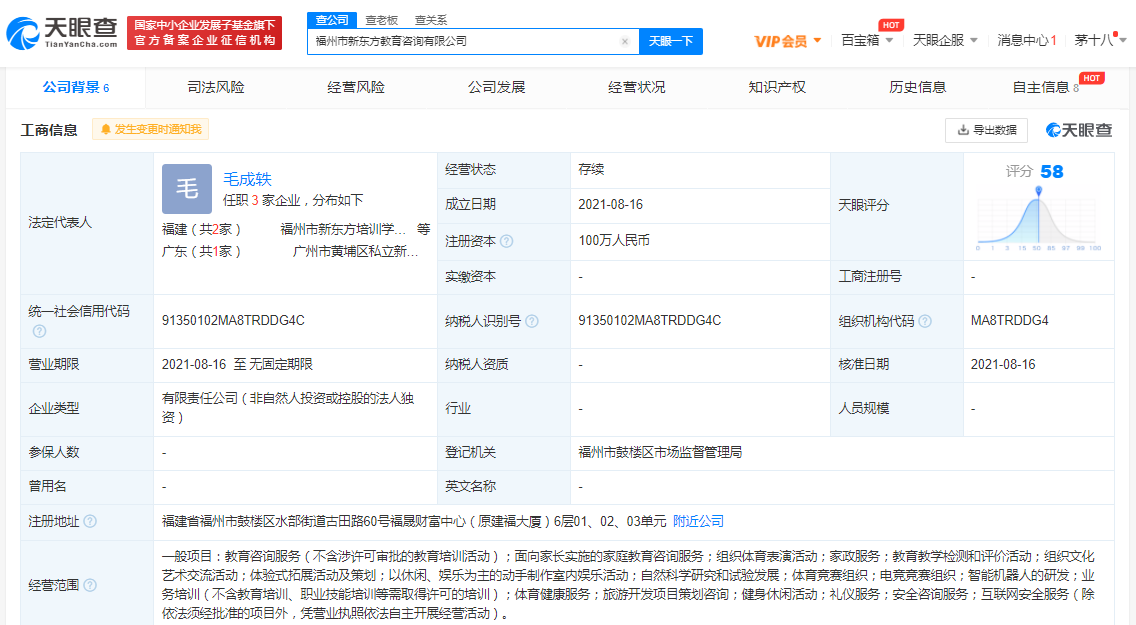Open help icon beside 经营范围
Image resolution: width=1136 pixels, height=625 pixels.
90,585
